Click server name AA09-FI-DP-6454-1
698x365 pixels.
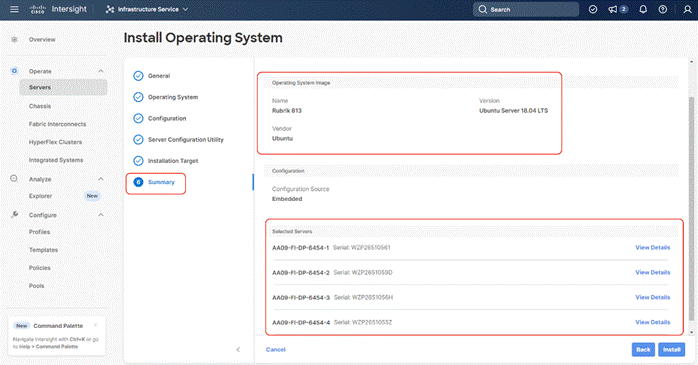pos(300,247)
